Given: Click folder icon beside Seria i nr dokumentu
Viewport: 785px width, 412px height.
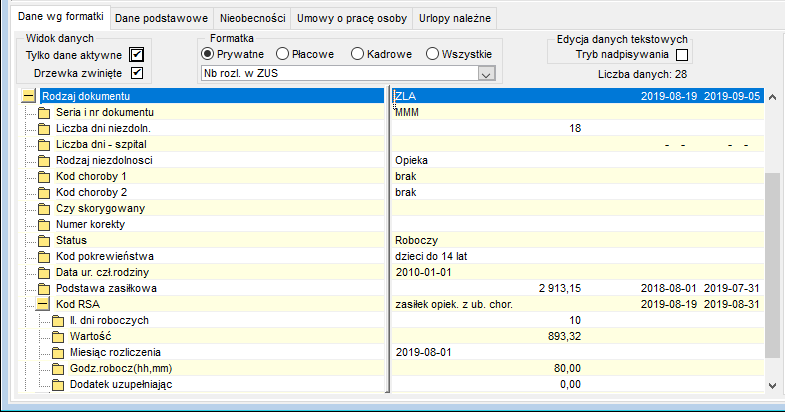Looking at the screenshot, I should coord(44,113).
